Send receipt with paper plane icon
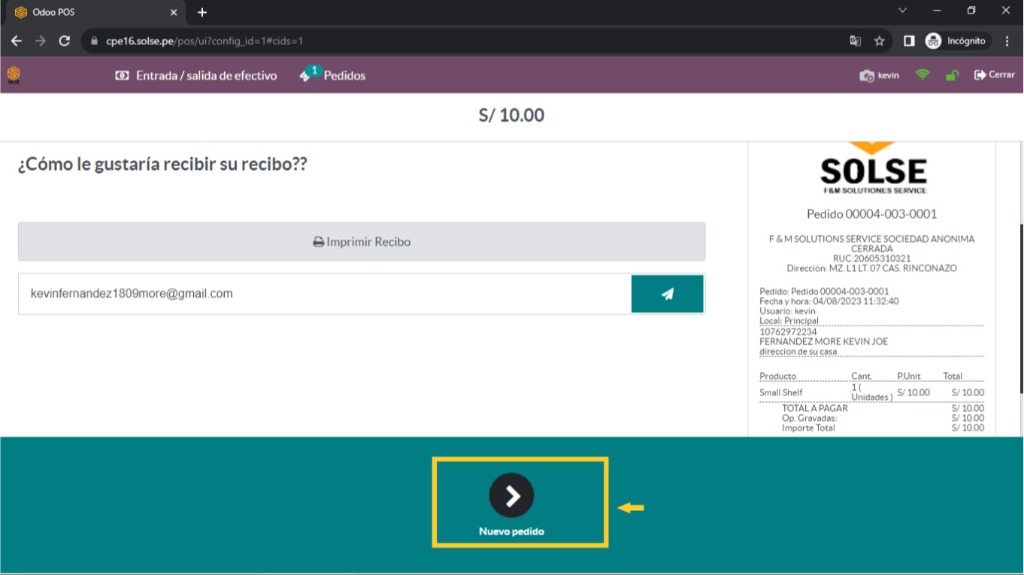Image resolution: width=1024 pixels, height=575 pixels. coord(667,294)
